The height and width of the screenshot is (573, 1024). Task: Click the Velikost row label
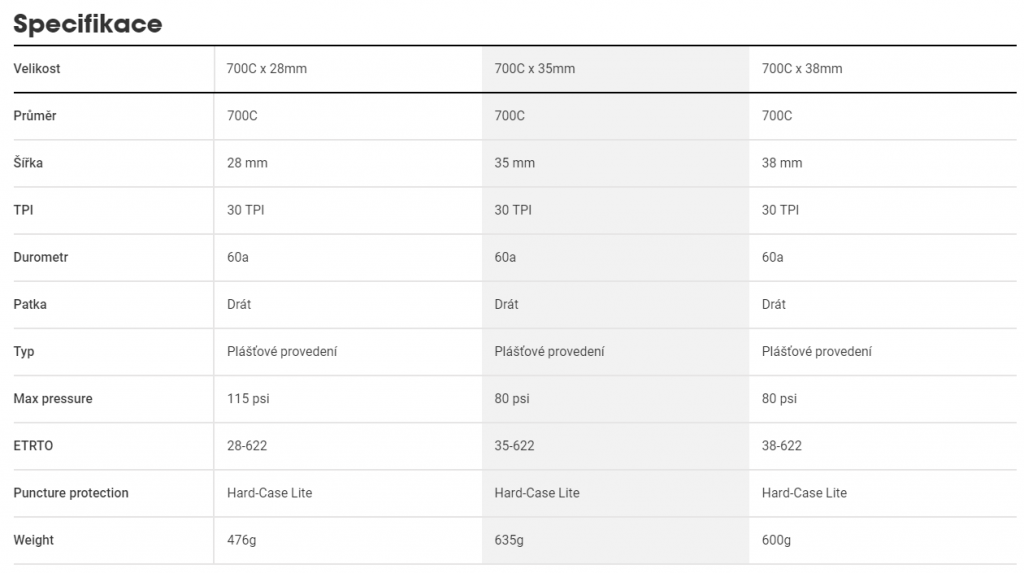[x=37, y=69]
